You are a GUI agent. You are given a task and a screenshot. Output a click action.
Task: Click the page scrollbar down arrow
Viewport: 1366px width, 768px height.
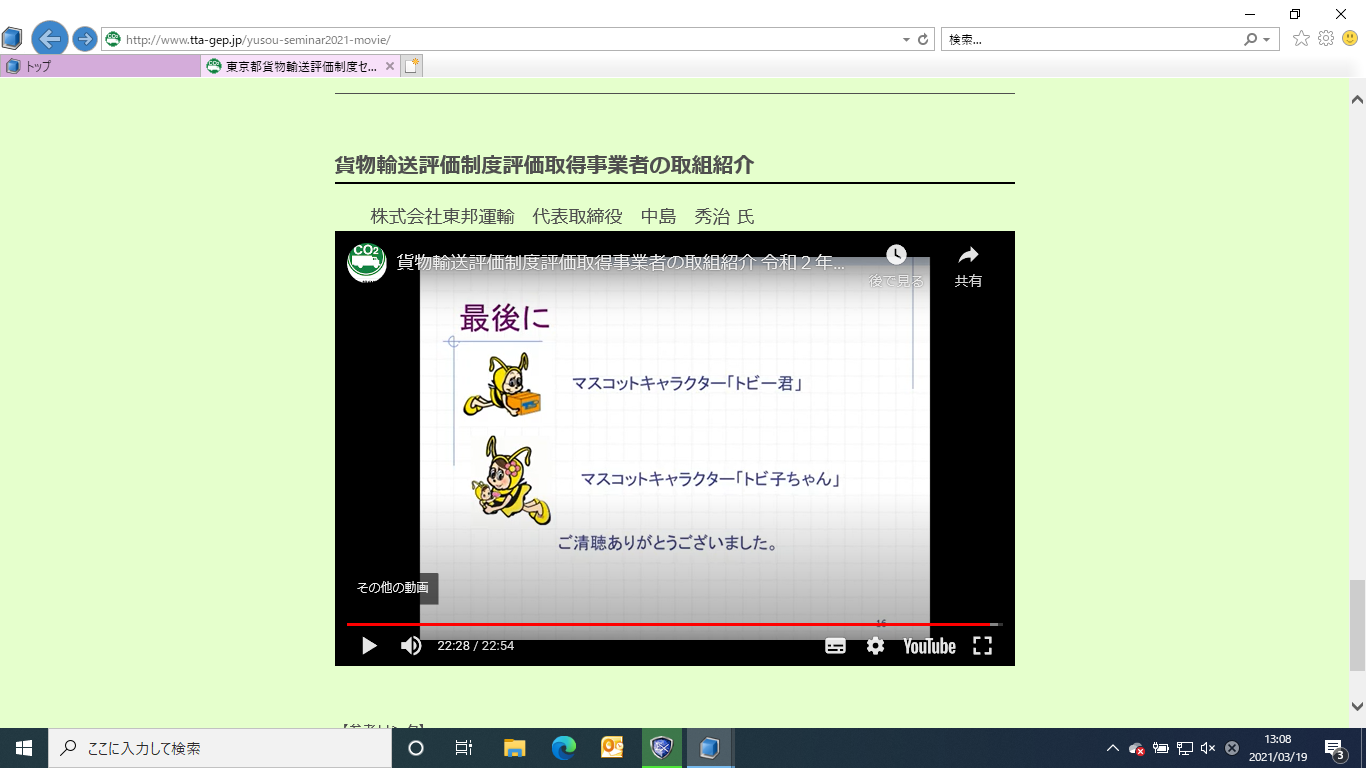(1357, 706)
